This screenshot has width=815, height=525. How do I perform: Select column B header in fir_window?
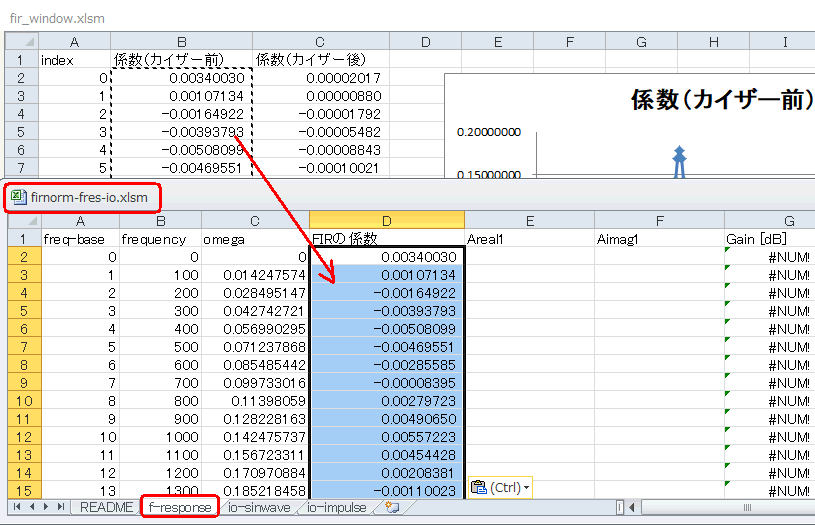coord(181,42)
